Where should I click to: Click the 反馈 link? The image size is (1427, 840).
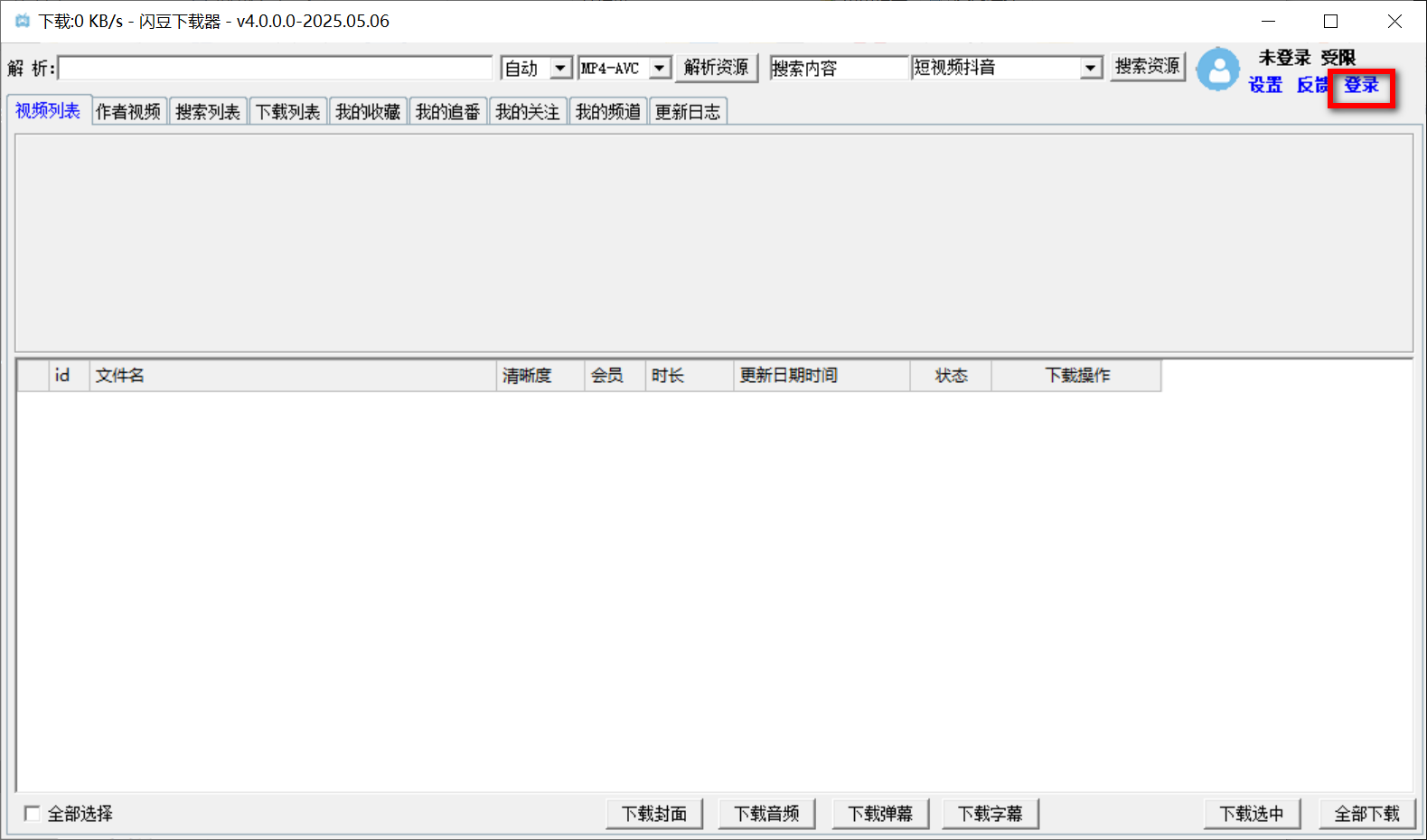pyautogui.click(x=1312, y=85)
